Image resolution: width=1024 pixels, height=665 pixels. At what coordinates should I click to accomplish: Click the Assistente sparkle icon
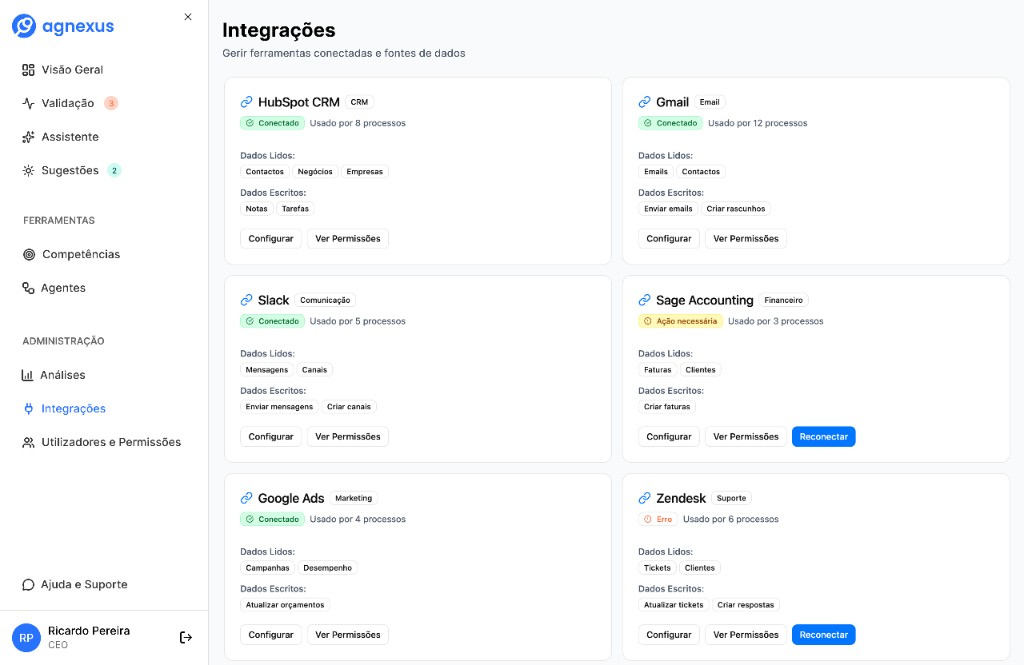pyautogui.click(x=28, y=137)
